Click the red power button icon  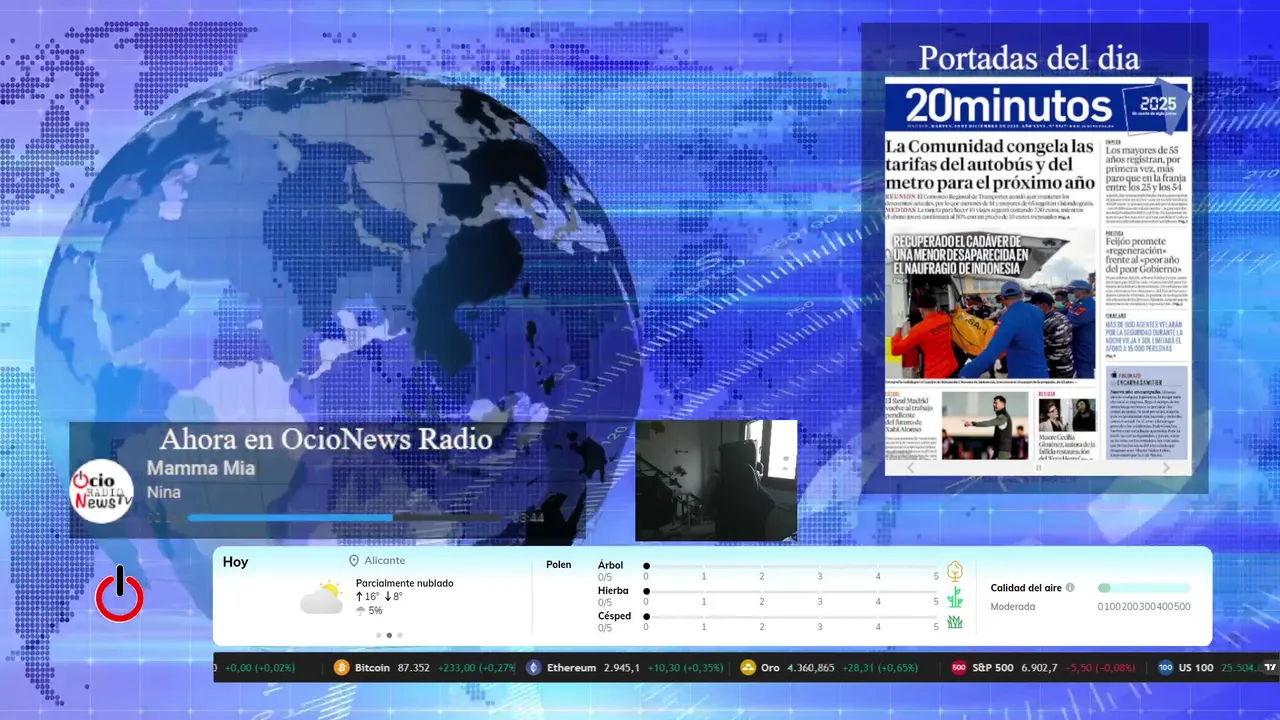click(119, 595)
